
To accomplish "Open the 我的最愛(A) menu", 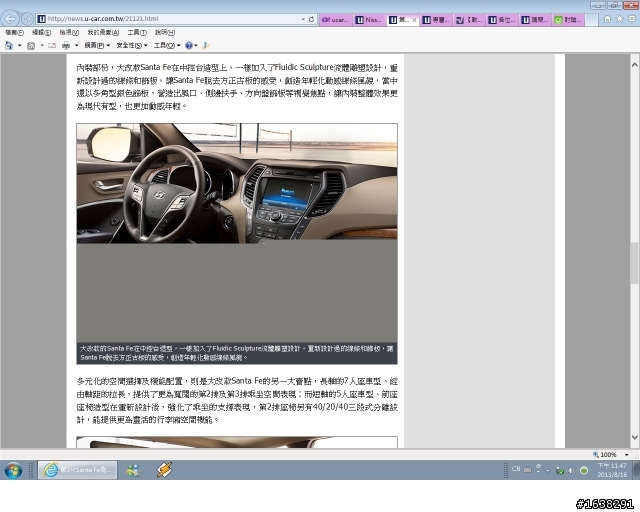I will (x=103, y=32).
